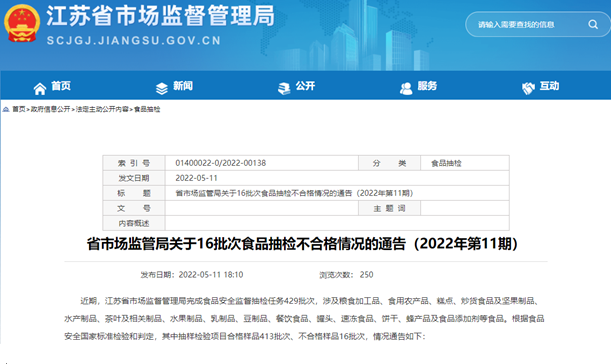Viewport: 611px width, 364px height.
Task: Click the 索引号 label cell
Action: click(134, 163)
